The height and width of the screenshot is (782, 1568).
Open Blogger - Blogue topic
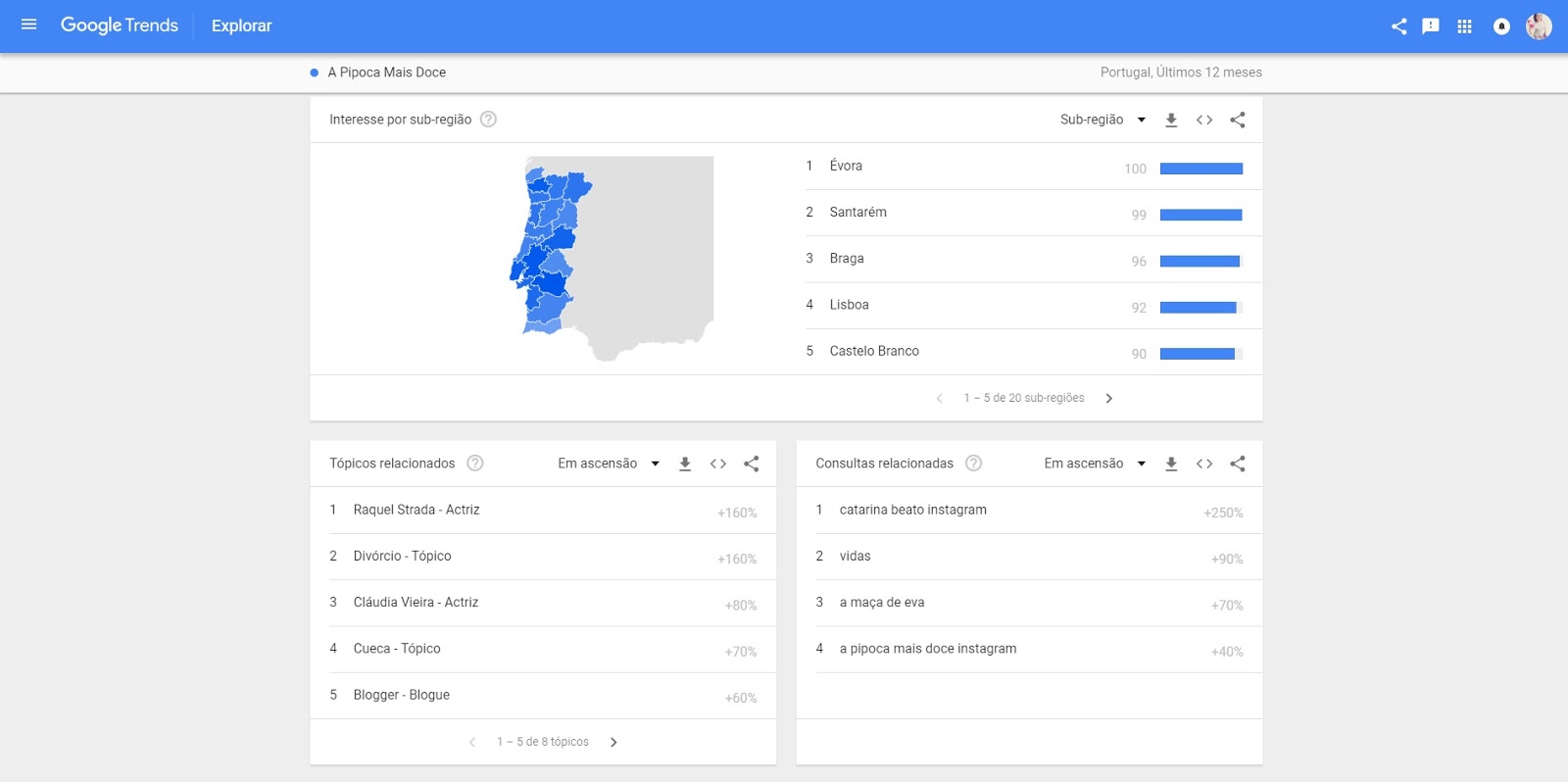[543, 695]
